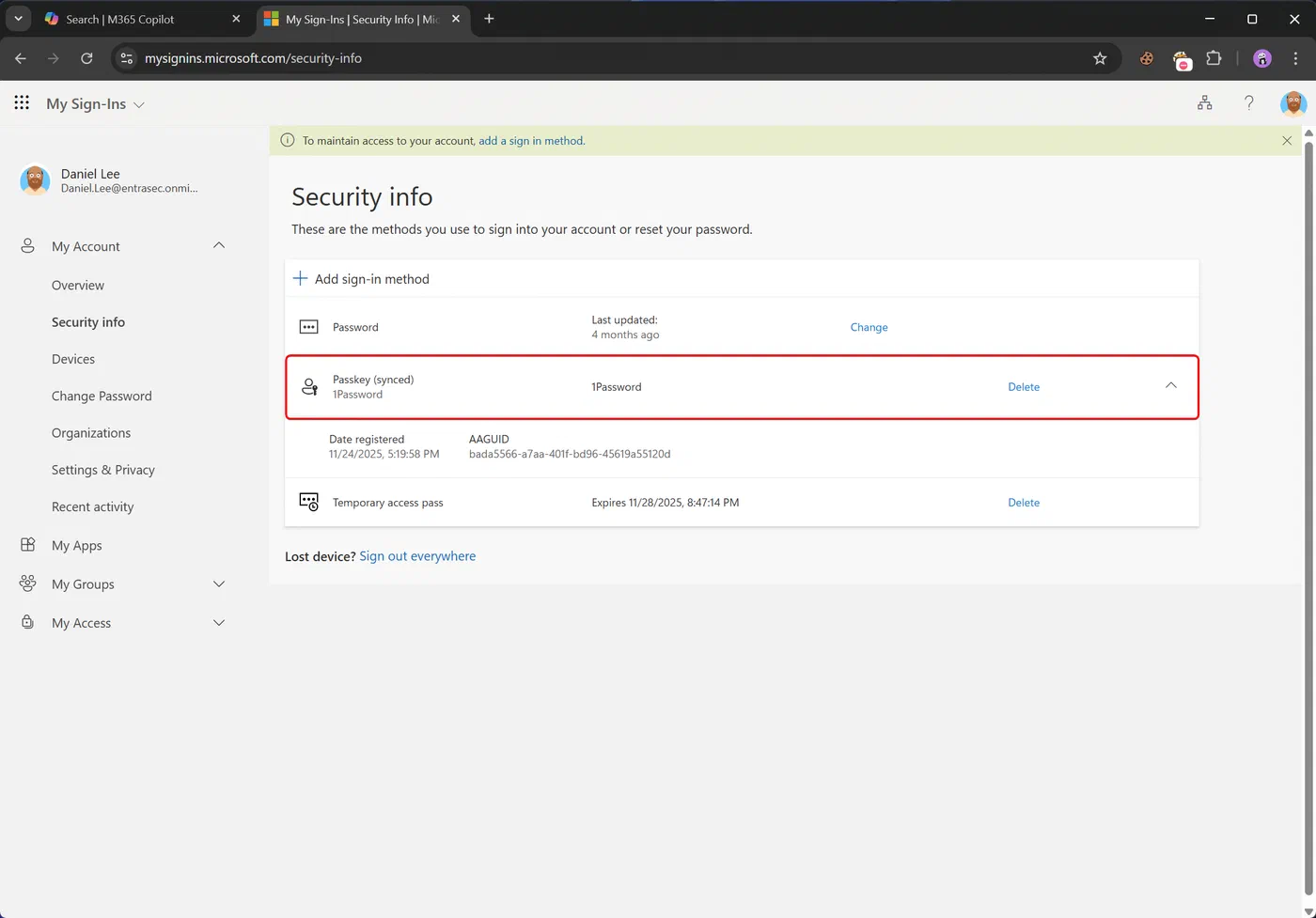The width and height of the screenshot is (1316, 918).
Task: Click the My Groups sidebar icon
Action: pos(28,583)
